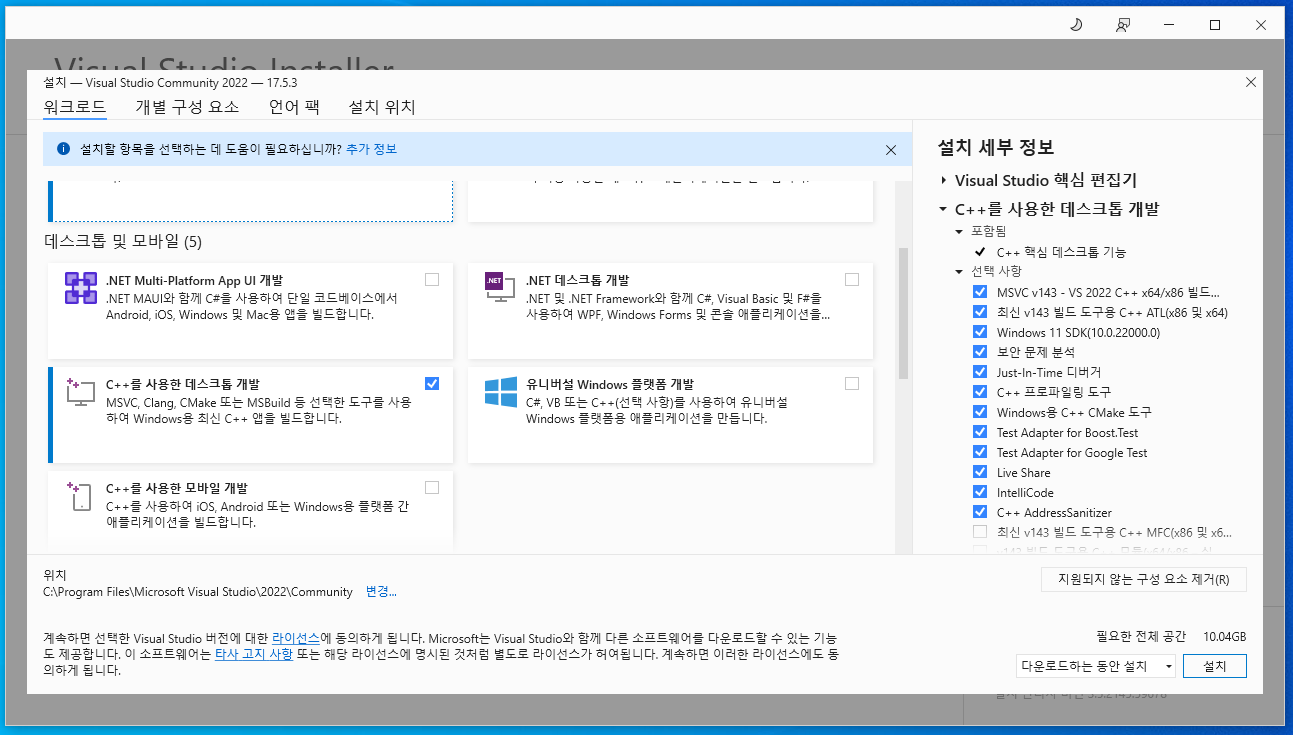Screen dimensions: 1293x735
Task: Click the moon theme icon in the title bar
Action: point(1076,25)
